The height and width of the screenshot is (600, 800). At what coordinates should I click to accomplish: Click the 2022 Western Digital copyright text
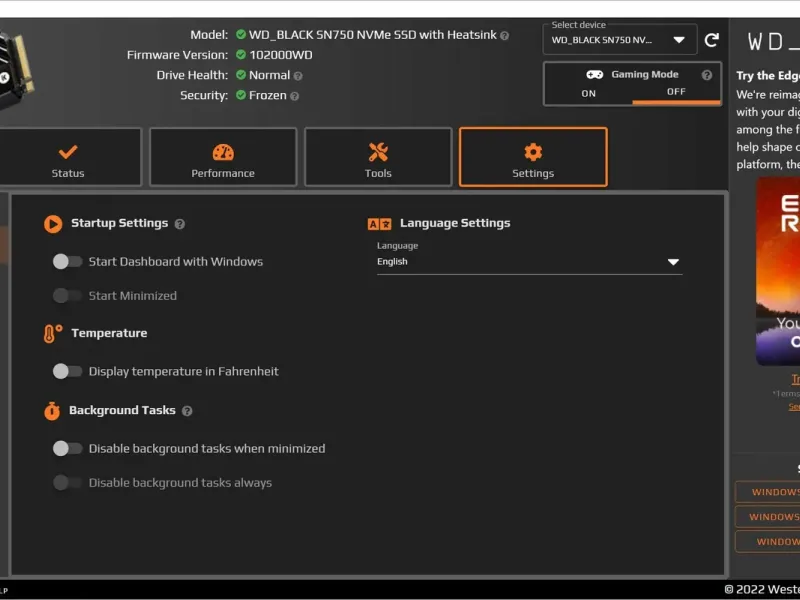[x=762, y=590]
